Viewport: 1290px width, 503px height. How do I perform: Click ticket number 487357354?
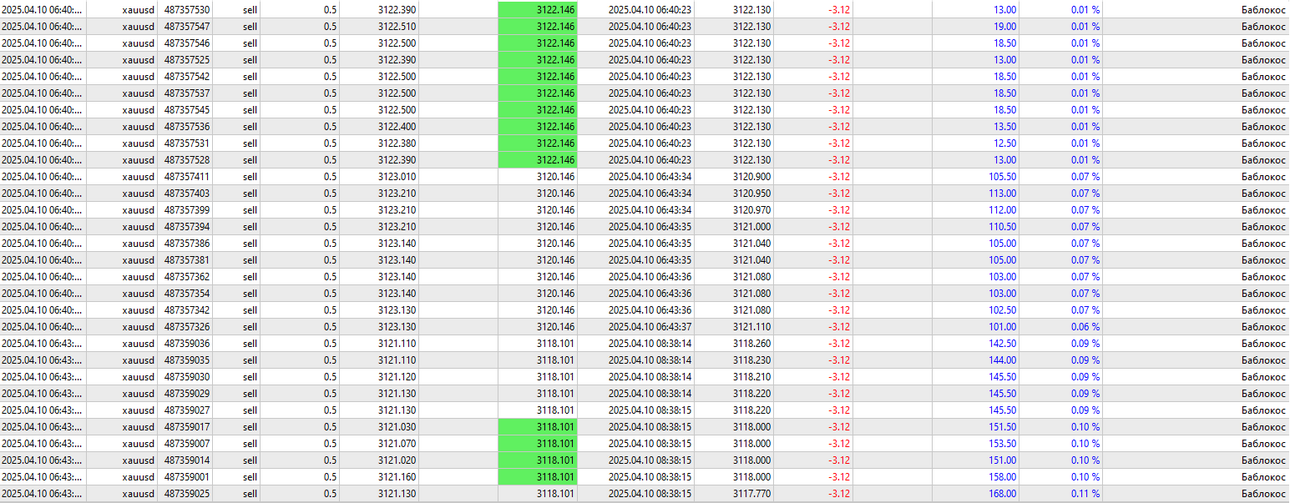click(187, 293)
